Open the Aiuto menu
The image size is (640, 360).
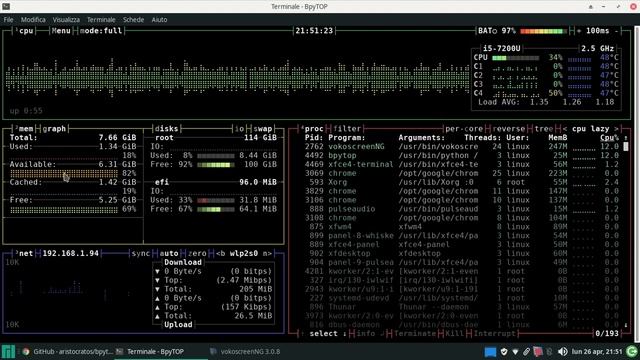coord(159,20)
